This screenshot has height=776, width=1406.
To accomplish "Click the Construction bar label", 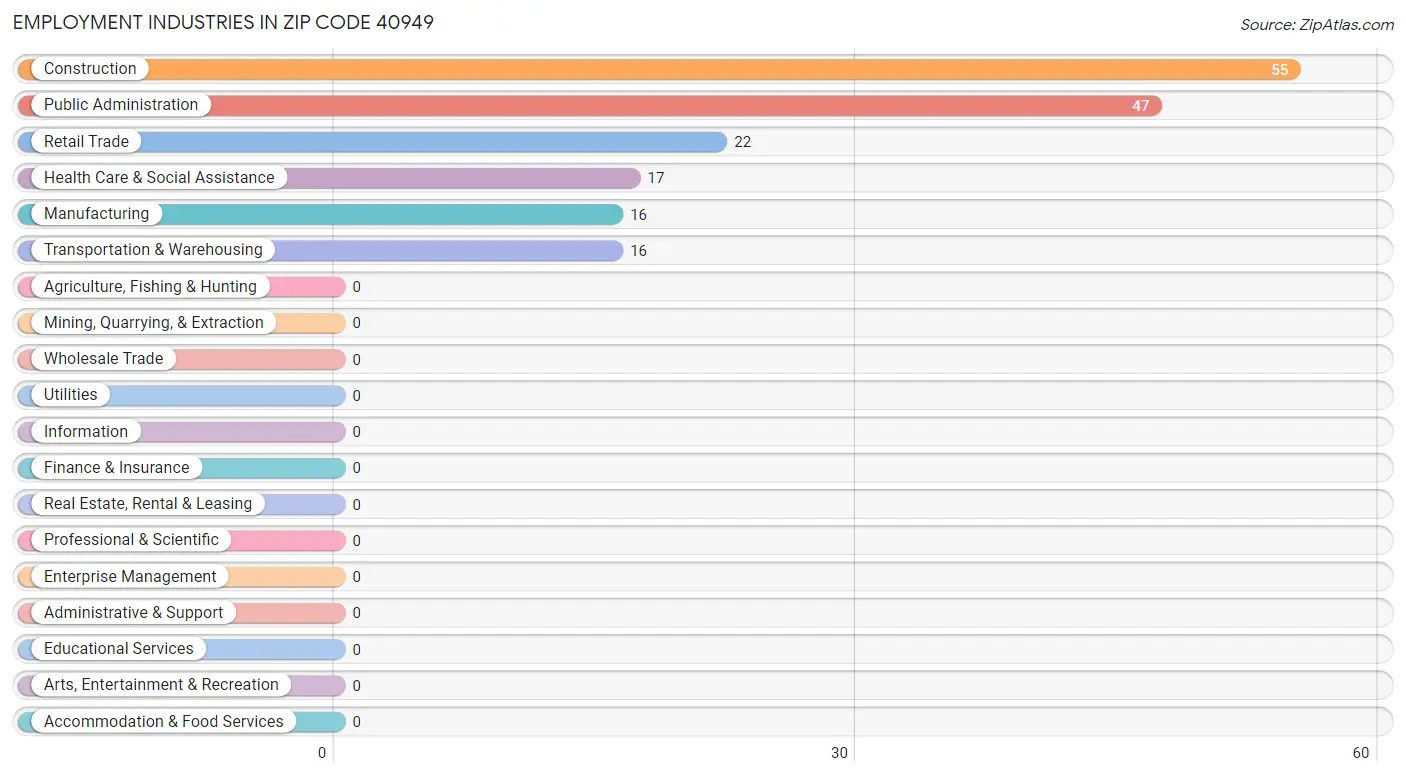I will coord(90,69).
